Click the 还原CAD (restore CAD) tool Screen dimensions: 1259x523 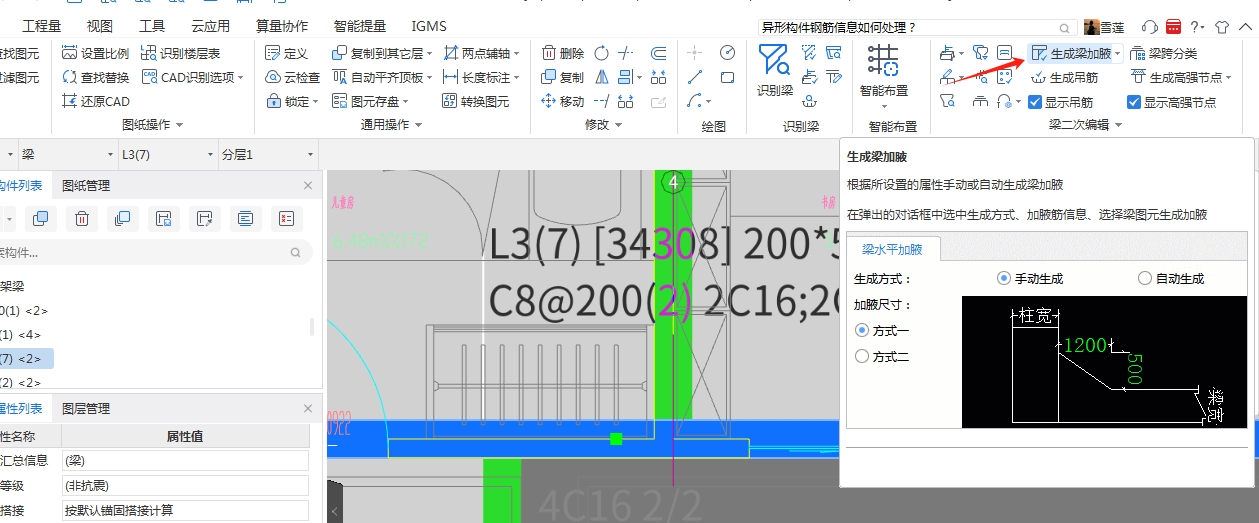pos(96,101)
